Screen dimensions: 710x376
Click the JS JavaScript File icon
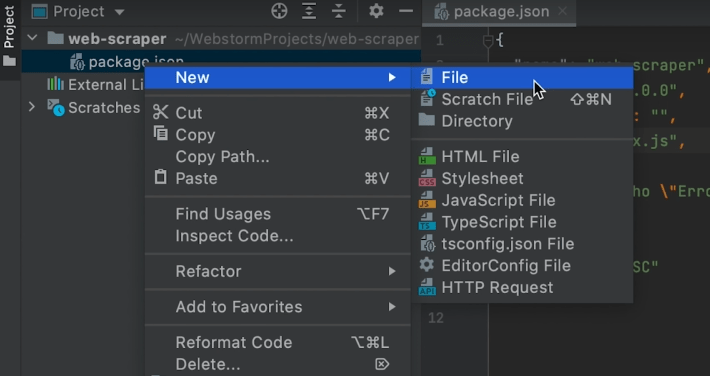pyautogui.click(x=427, y=200)
